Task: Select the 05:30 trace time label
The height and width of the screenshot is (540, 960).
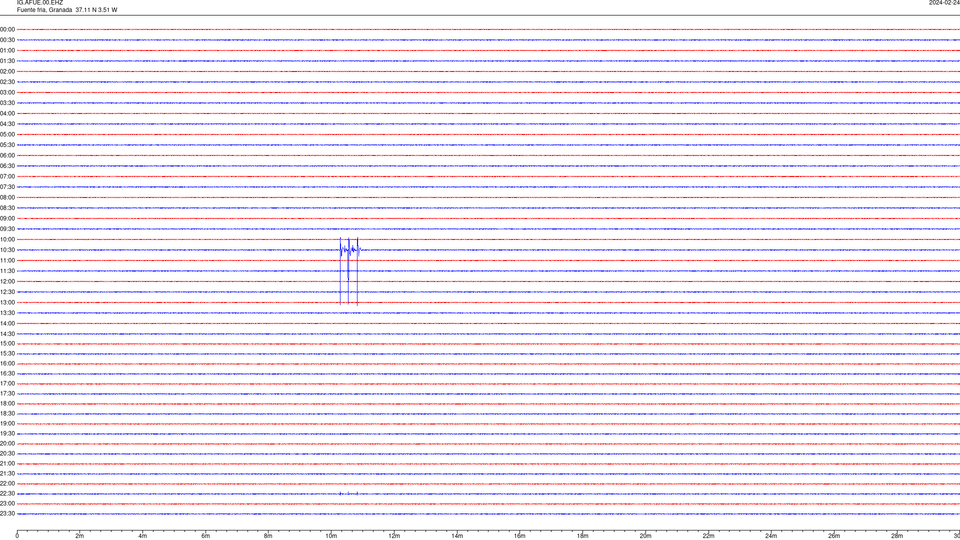Action: tap(7, 144)
